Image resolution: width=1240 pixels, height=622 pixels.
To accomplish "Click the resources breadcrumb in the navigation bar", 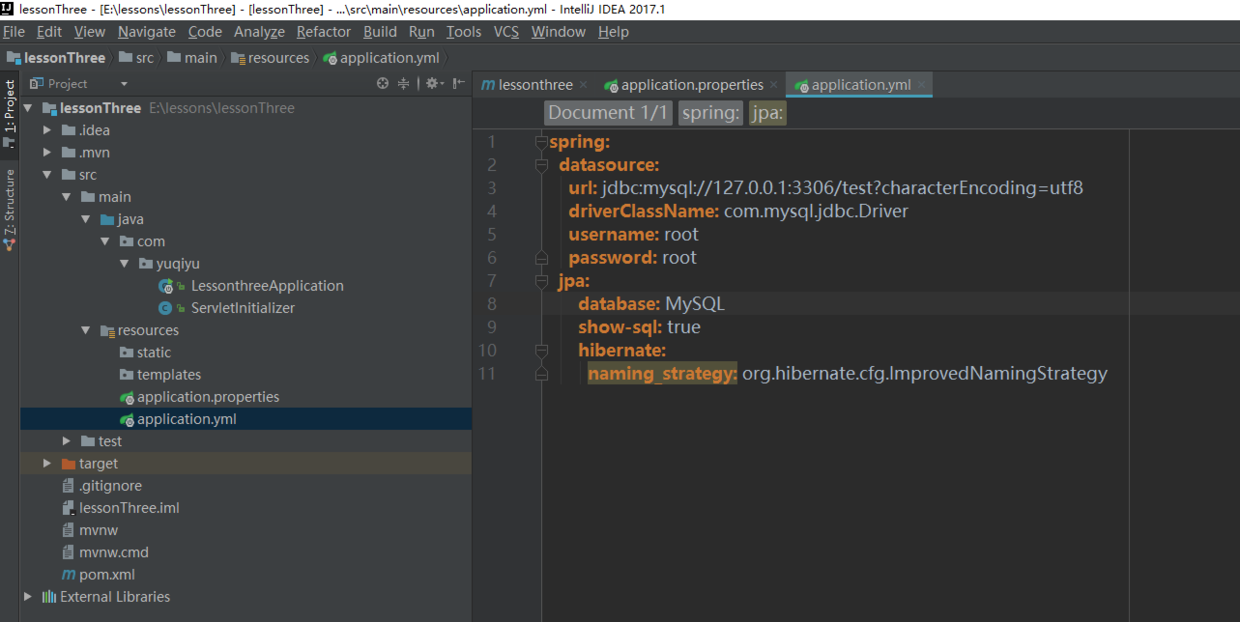I will 278,58.
